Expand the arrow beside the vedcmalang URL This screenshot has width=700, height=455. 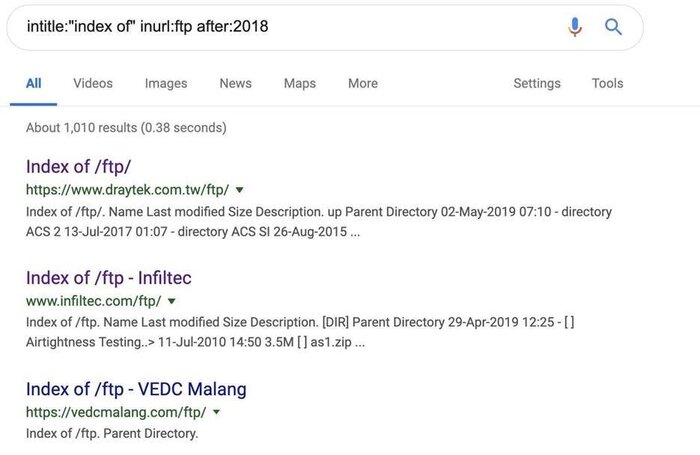coord(217,412)
